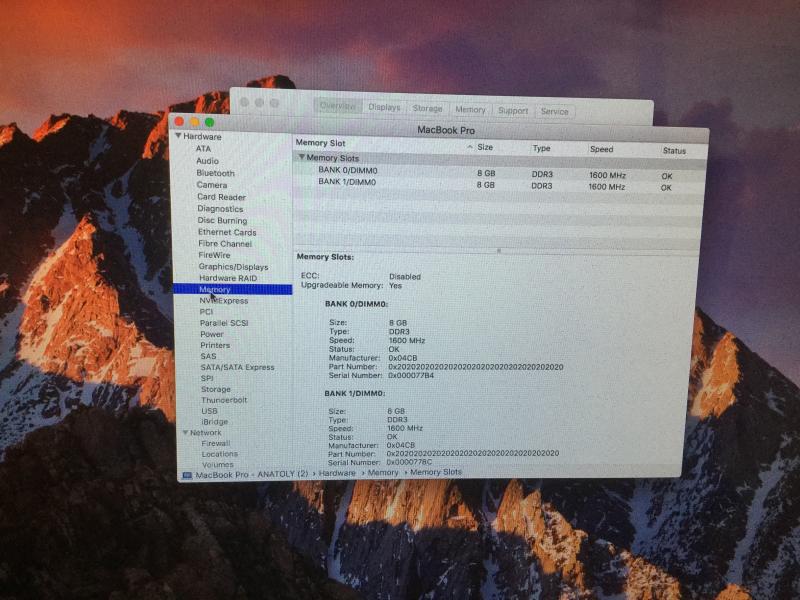Image resolution: width=800 pixels, height=600 pixels.
Task: Click the Upgradeable Memory value Yes
Action: click(395, 286)
